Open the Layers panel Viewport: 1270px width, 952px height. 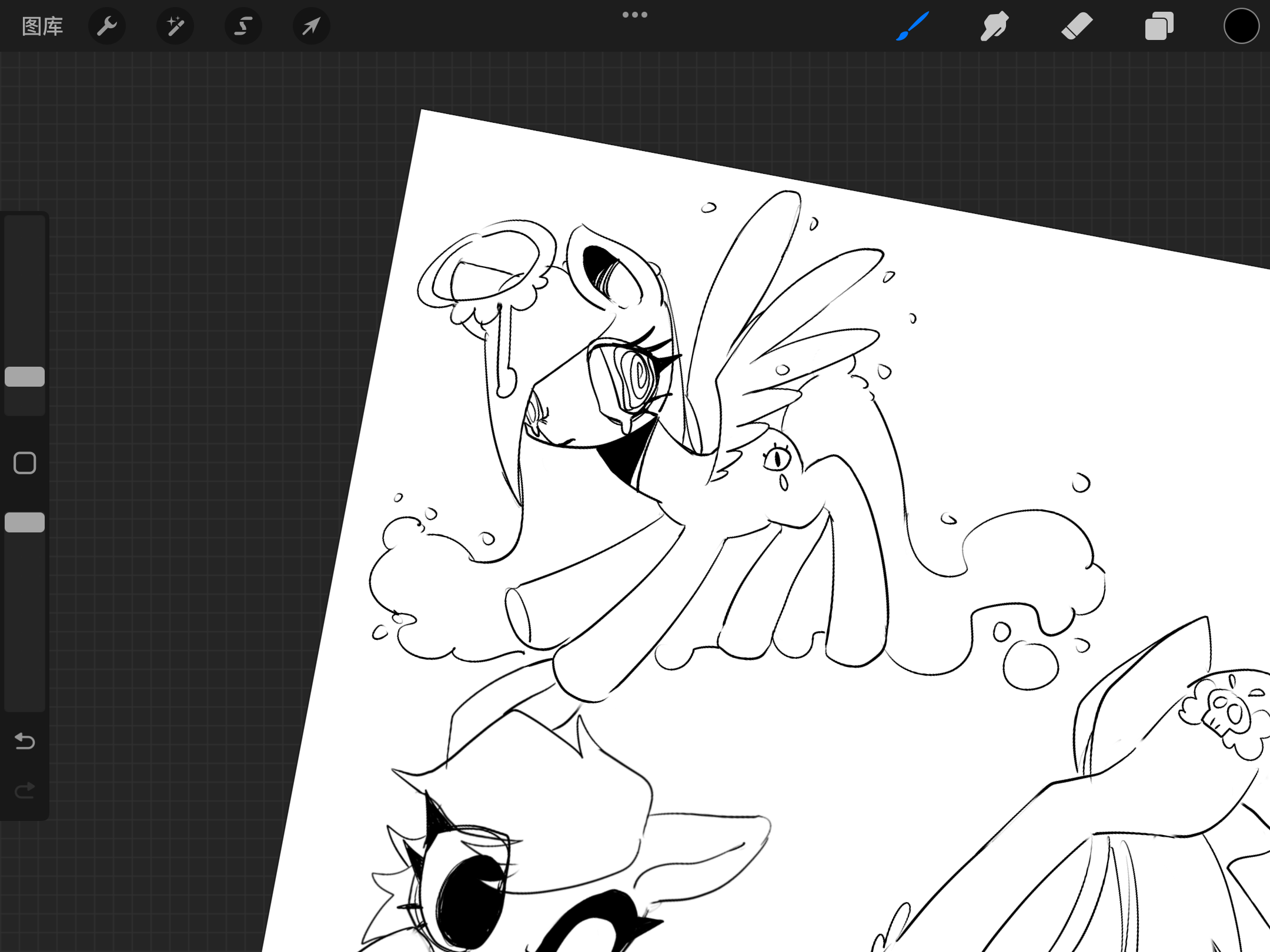pos(1159,26)
